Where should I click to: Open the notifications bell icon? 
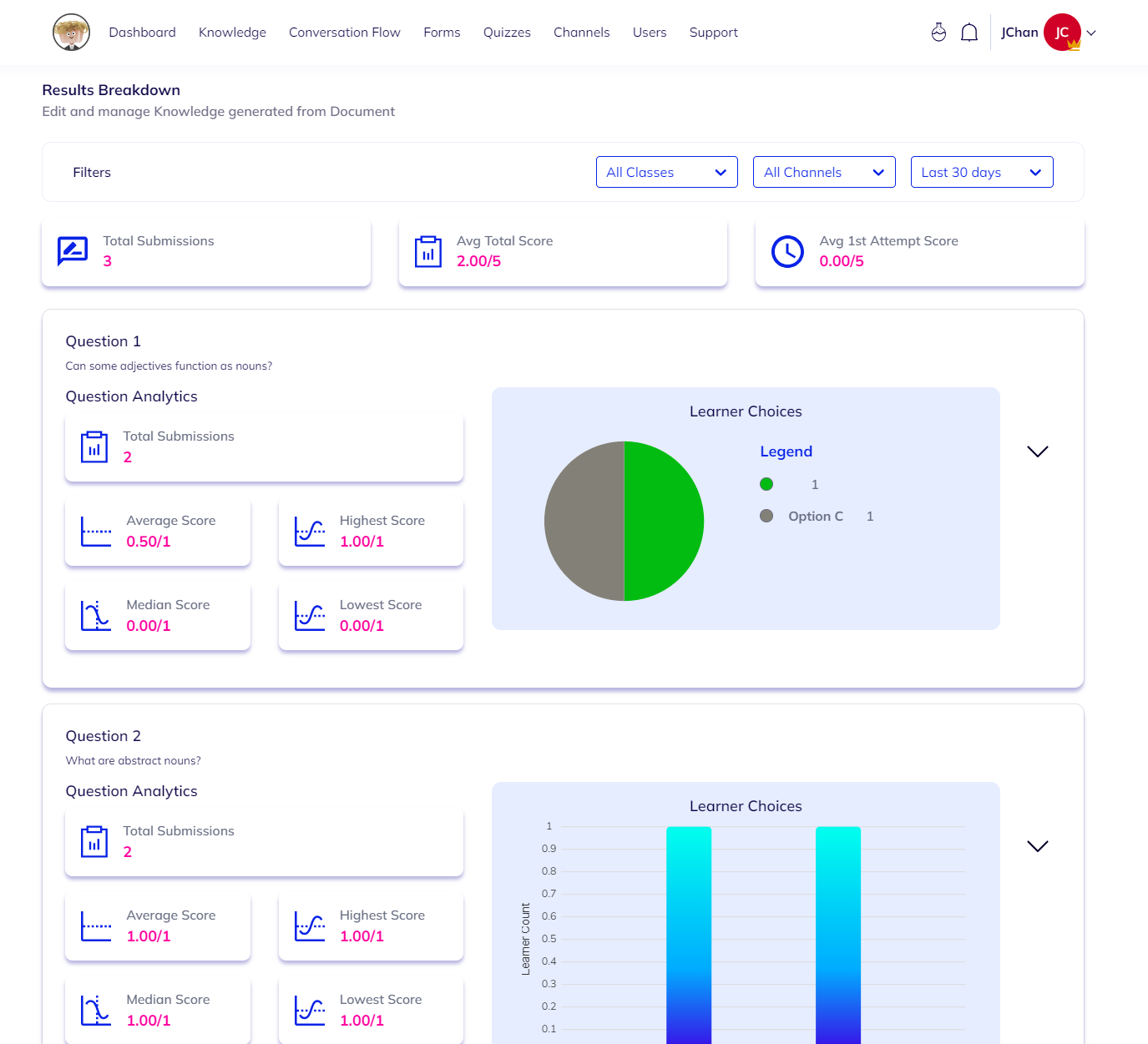(969, 33)
